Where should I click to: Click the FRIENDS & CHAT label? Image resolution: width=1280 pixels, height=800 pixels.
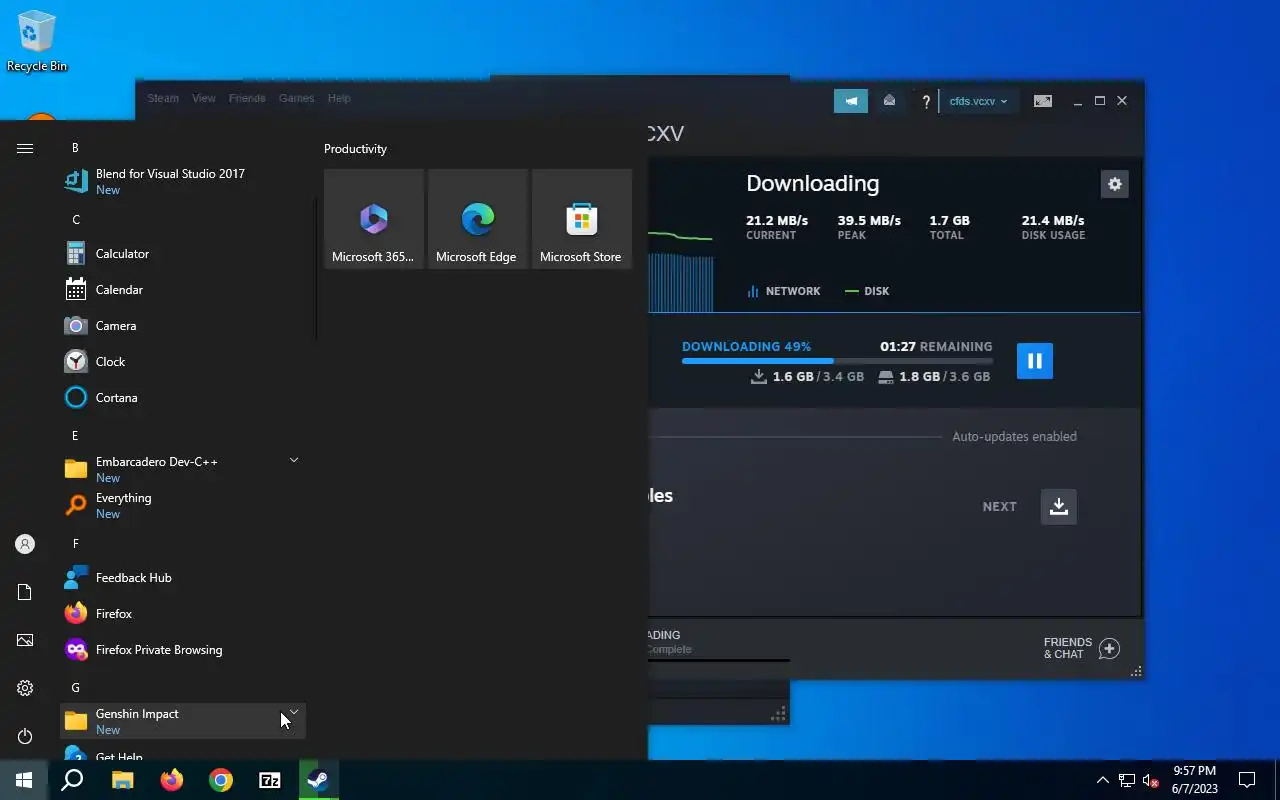point(1067,648)
